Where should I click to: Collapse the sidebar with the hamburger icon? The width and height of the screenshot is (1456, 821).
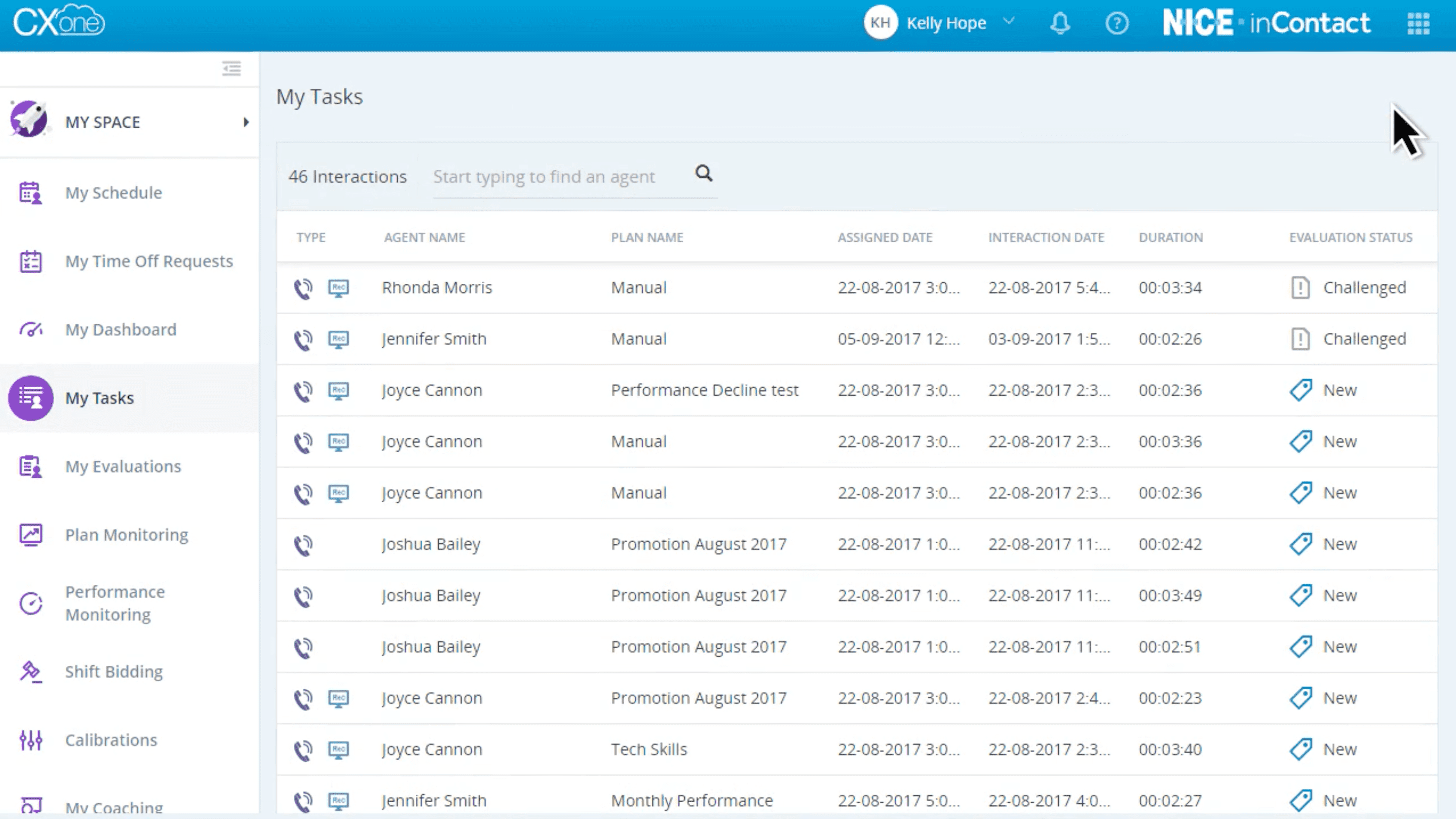point(231,68)
